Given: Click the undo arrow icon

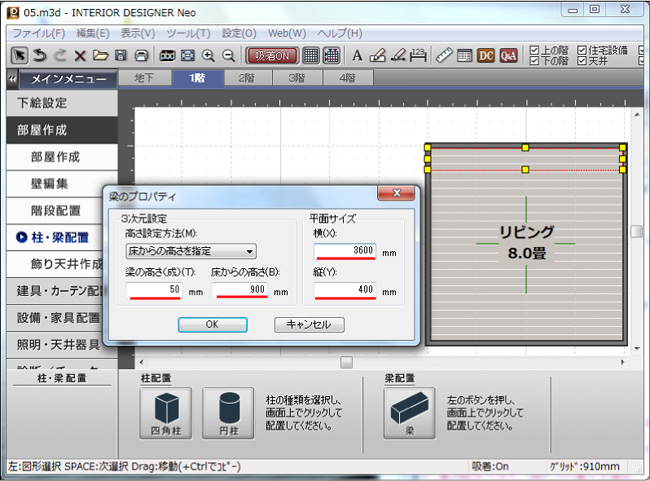Looking at the screenshot, I should [x=39, y=55].
